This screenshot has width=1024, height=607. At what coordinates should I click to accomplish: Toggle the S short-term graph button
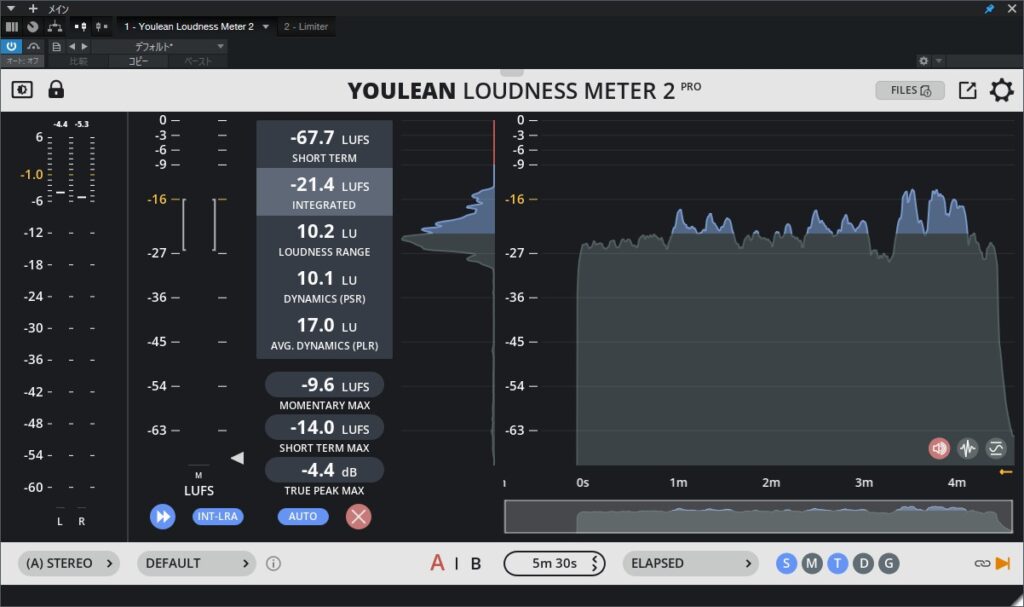point(786,563)
